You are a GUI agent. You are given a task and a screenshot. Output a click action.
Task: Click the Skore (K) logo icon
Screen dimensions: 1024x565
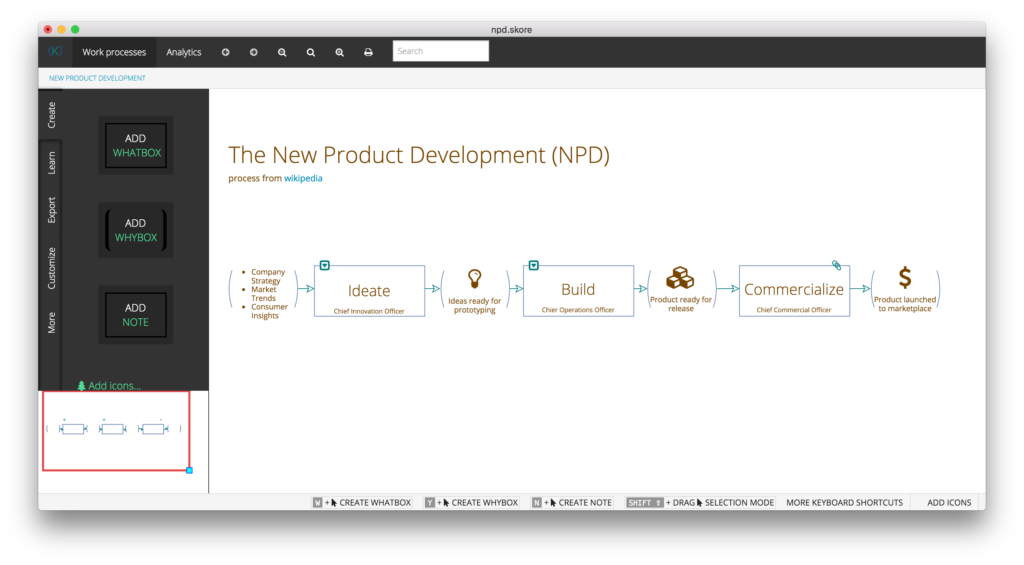click(x=55, y=51)
